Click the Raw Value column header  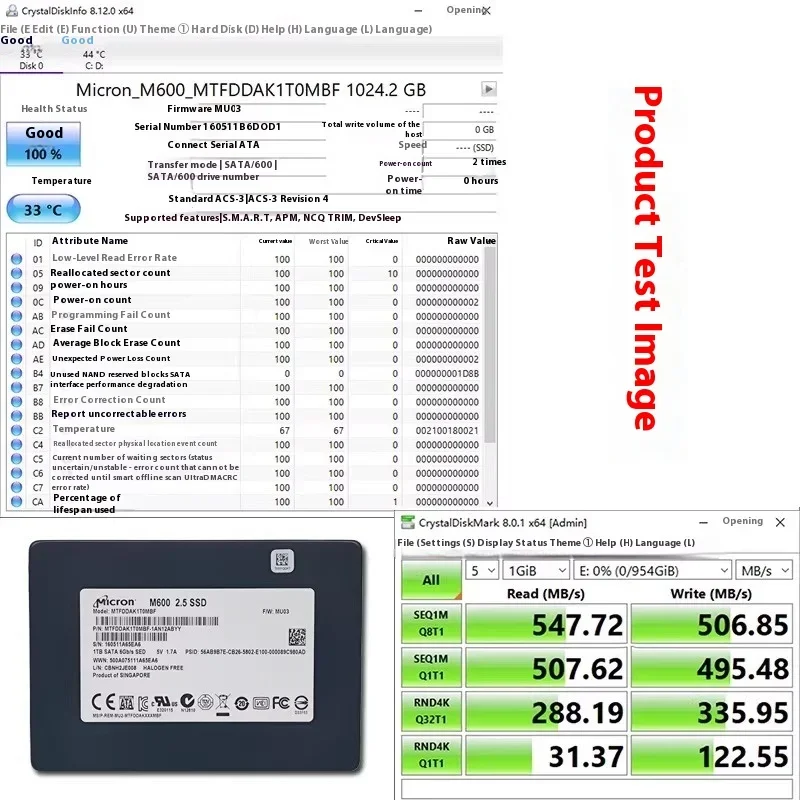tap(471, 240)
